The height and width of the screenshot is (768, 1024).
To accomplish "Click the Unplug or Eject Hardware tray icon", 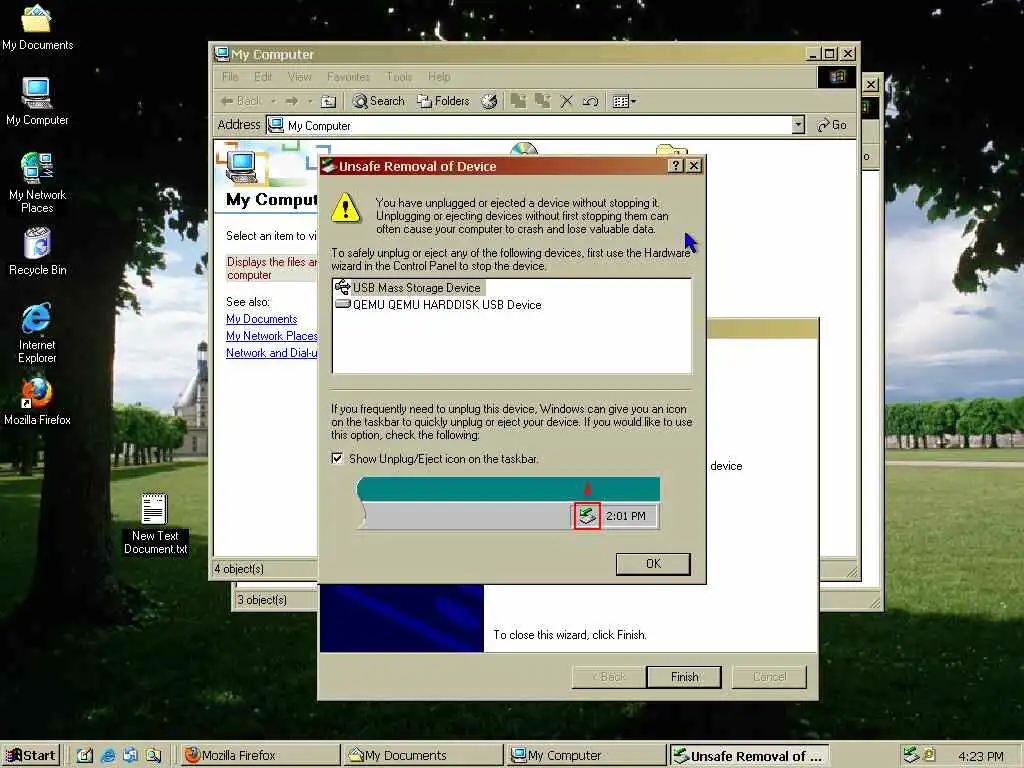I will click(911, 756).
